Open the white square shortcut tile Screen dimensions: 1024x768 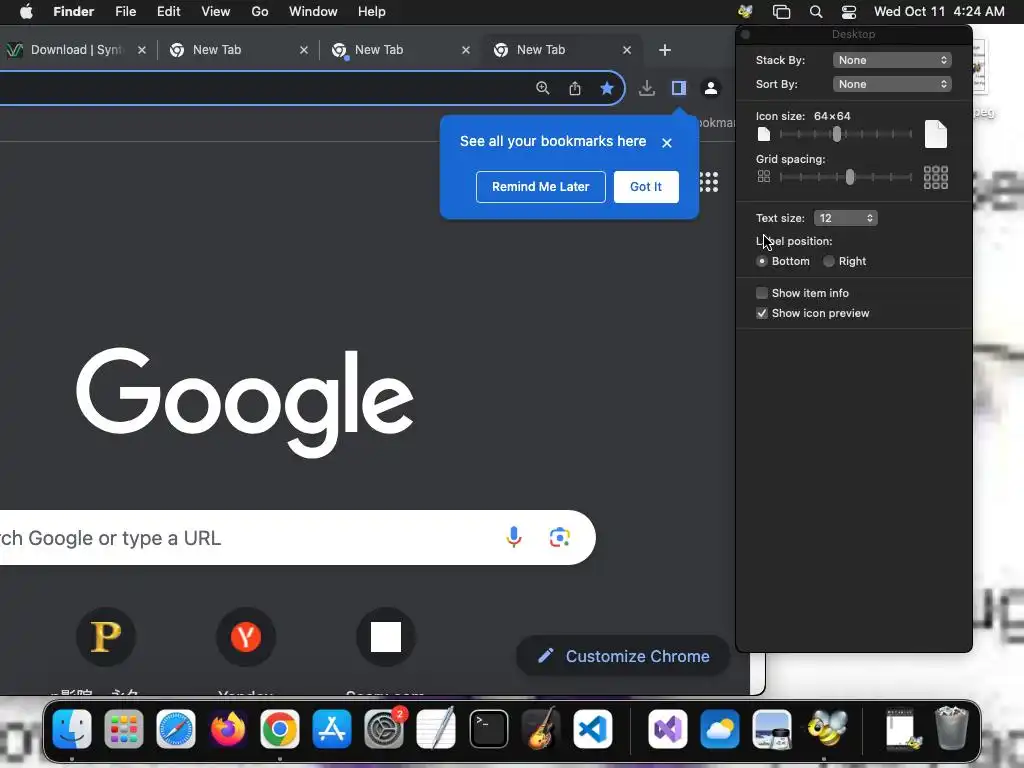click(x=385, y=637)
